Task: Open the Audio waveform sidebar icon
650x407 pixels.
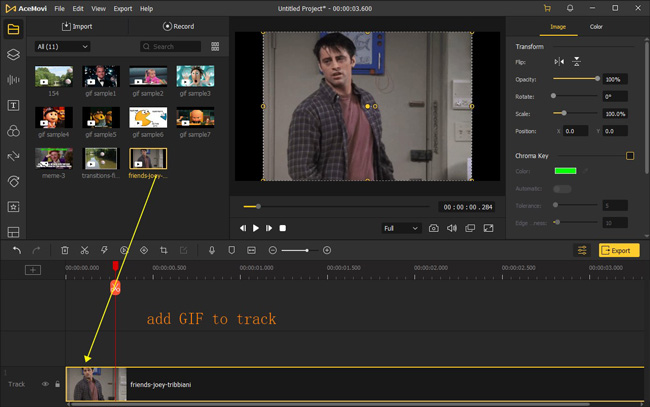Action: point(13,80)
